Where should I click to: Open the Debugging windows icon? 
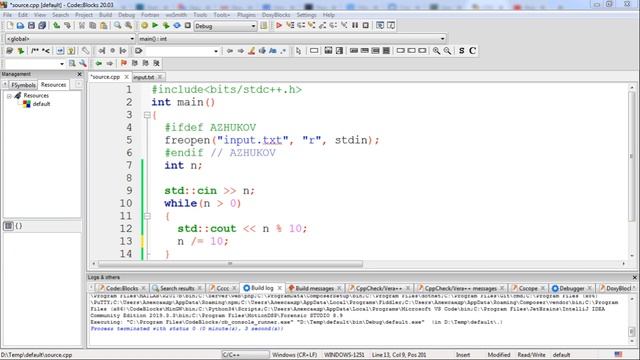[x=380, y=26]
